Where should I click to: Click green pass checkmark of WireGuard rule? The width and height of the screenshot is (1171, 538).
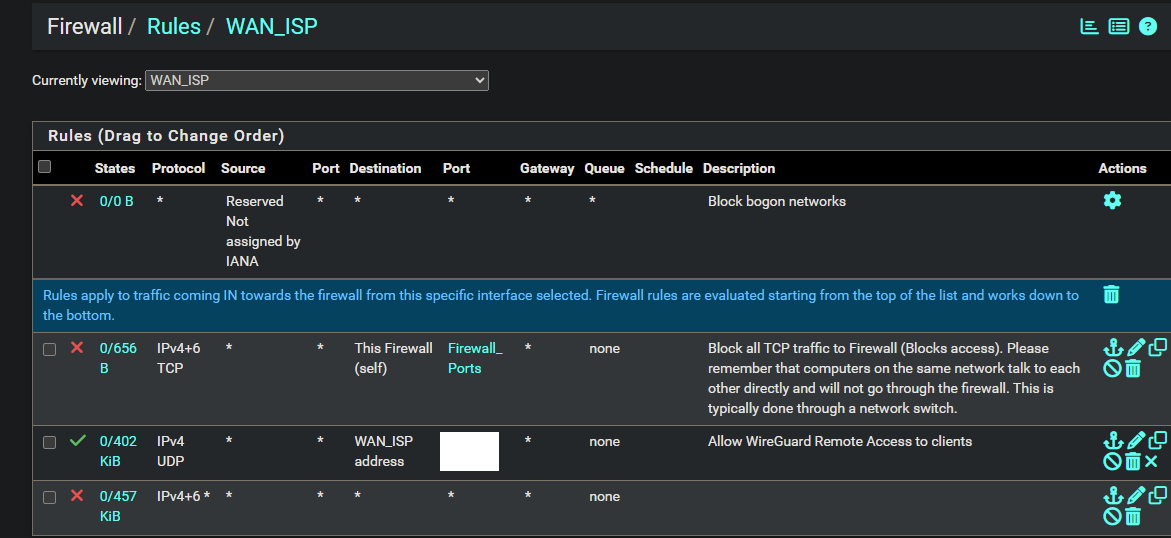77,441
